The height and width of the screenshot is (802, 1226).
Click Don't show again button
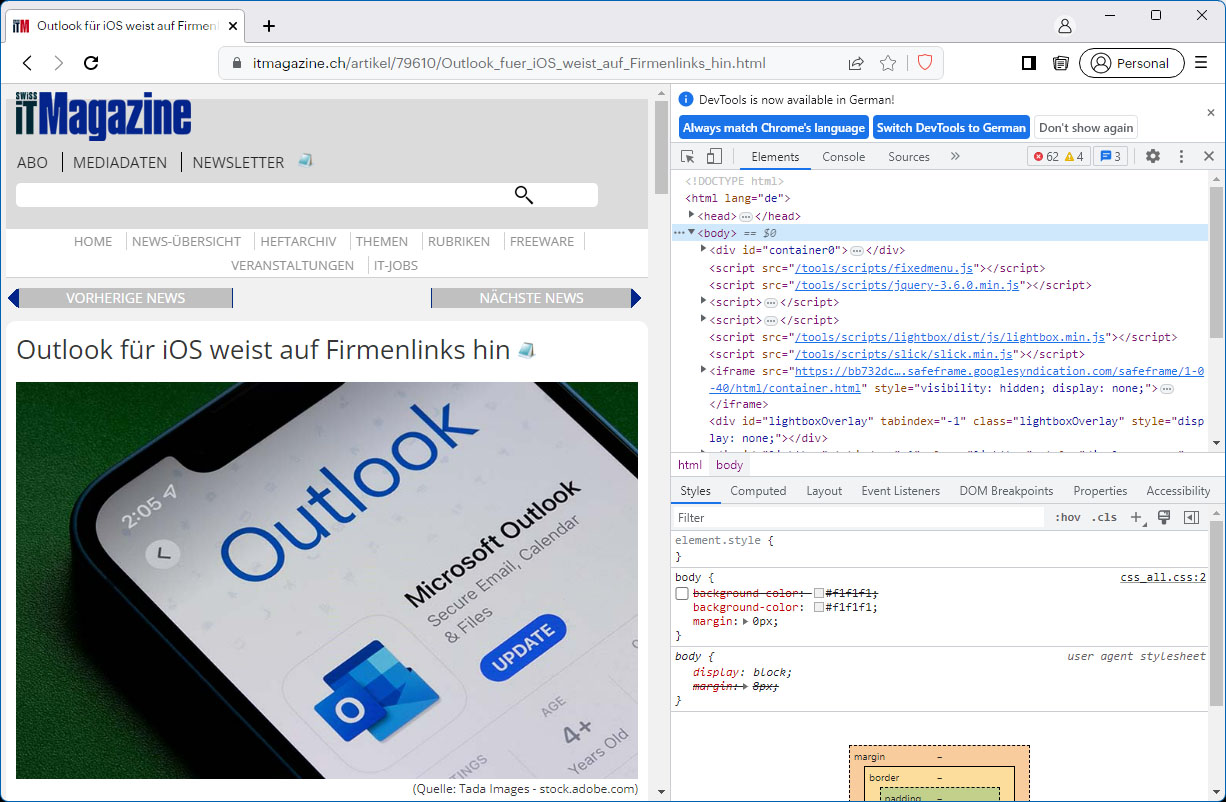click(x=1086, y=128)
